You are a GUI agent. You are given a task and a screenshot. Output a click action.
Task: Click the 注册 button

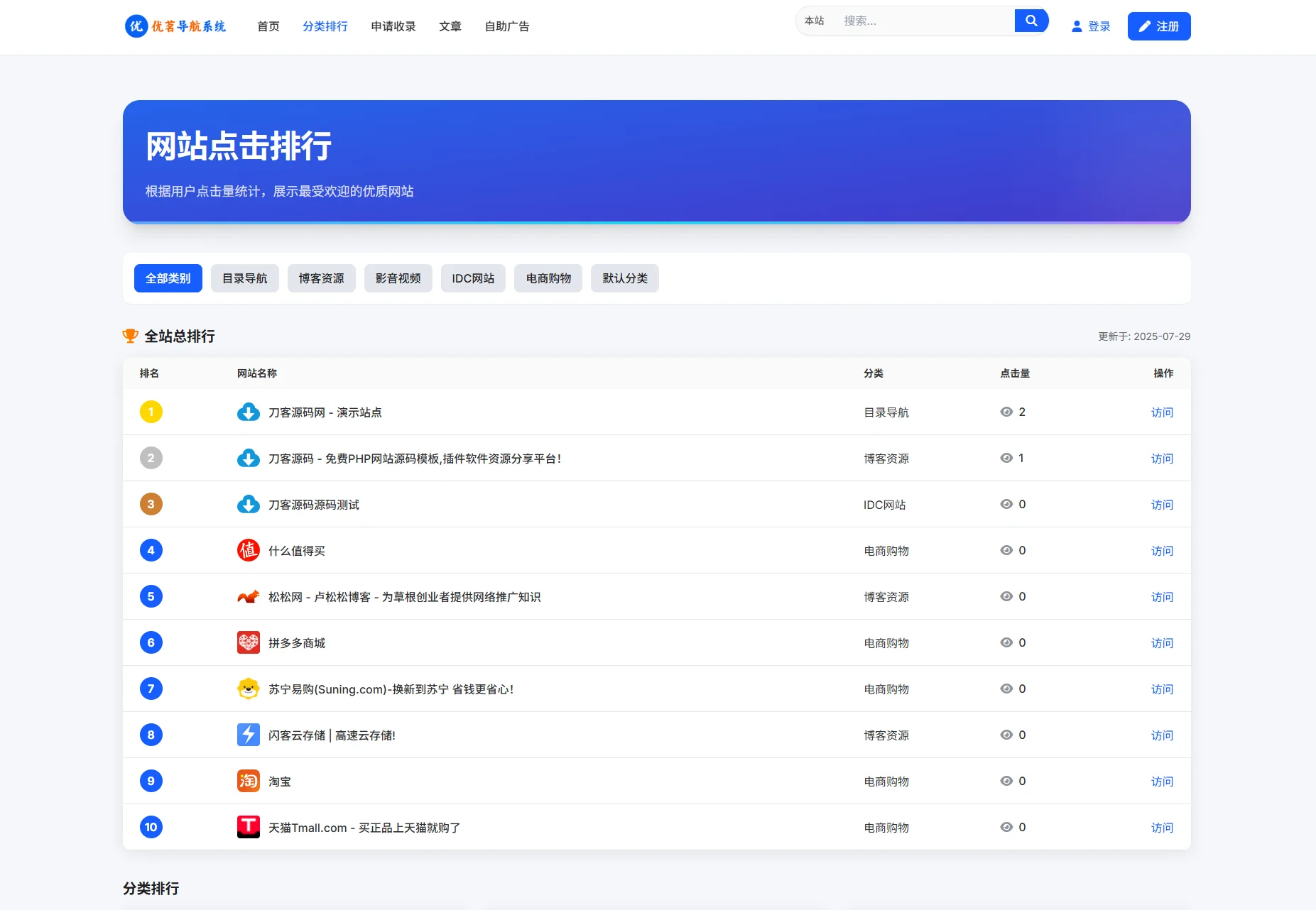[1159, 26]
